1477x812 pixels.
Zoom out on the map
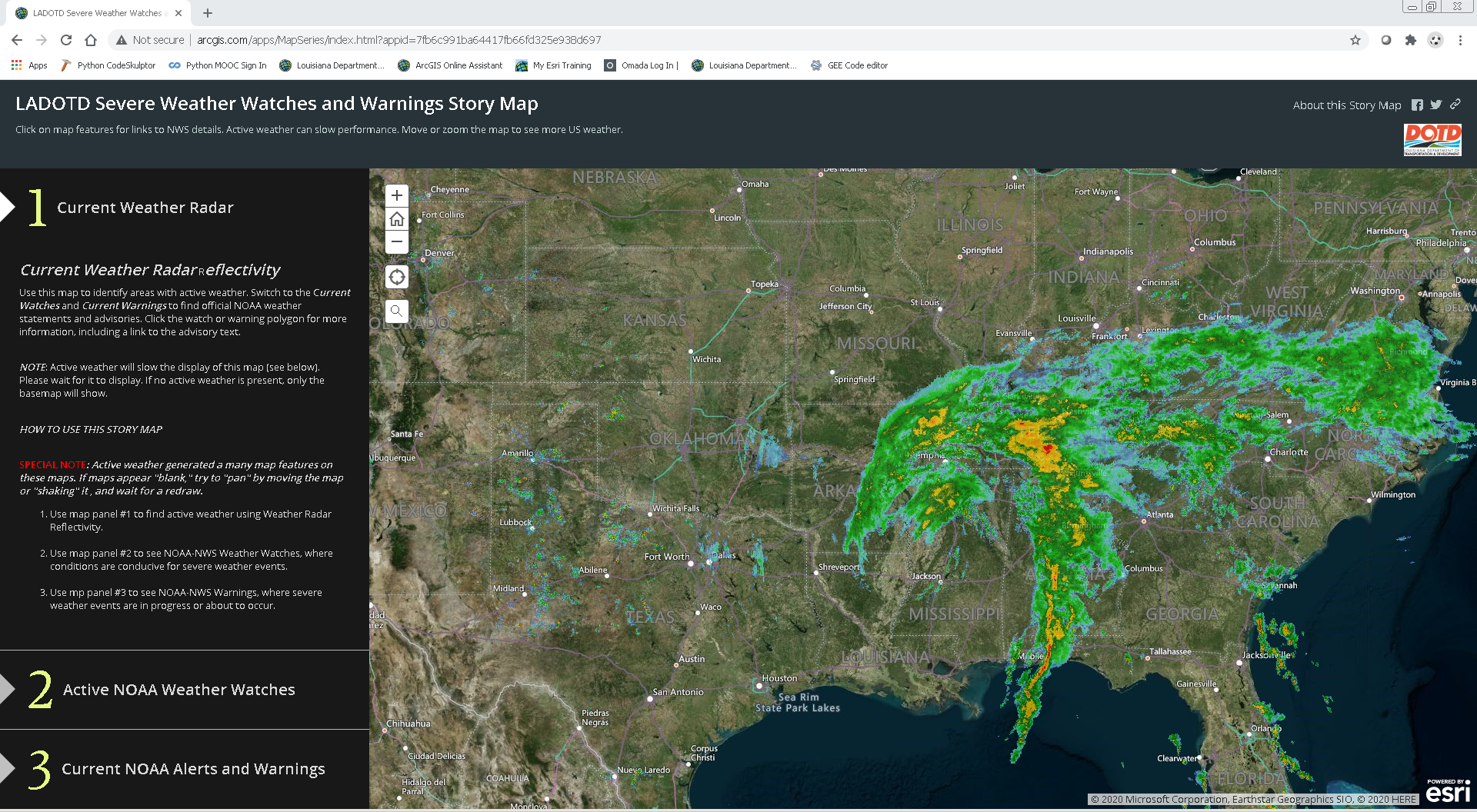coord(396,242)
